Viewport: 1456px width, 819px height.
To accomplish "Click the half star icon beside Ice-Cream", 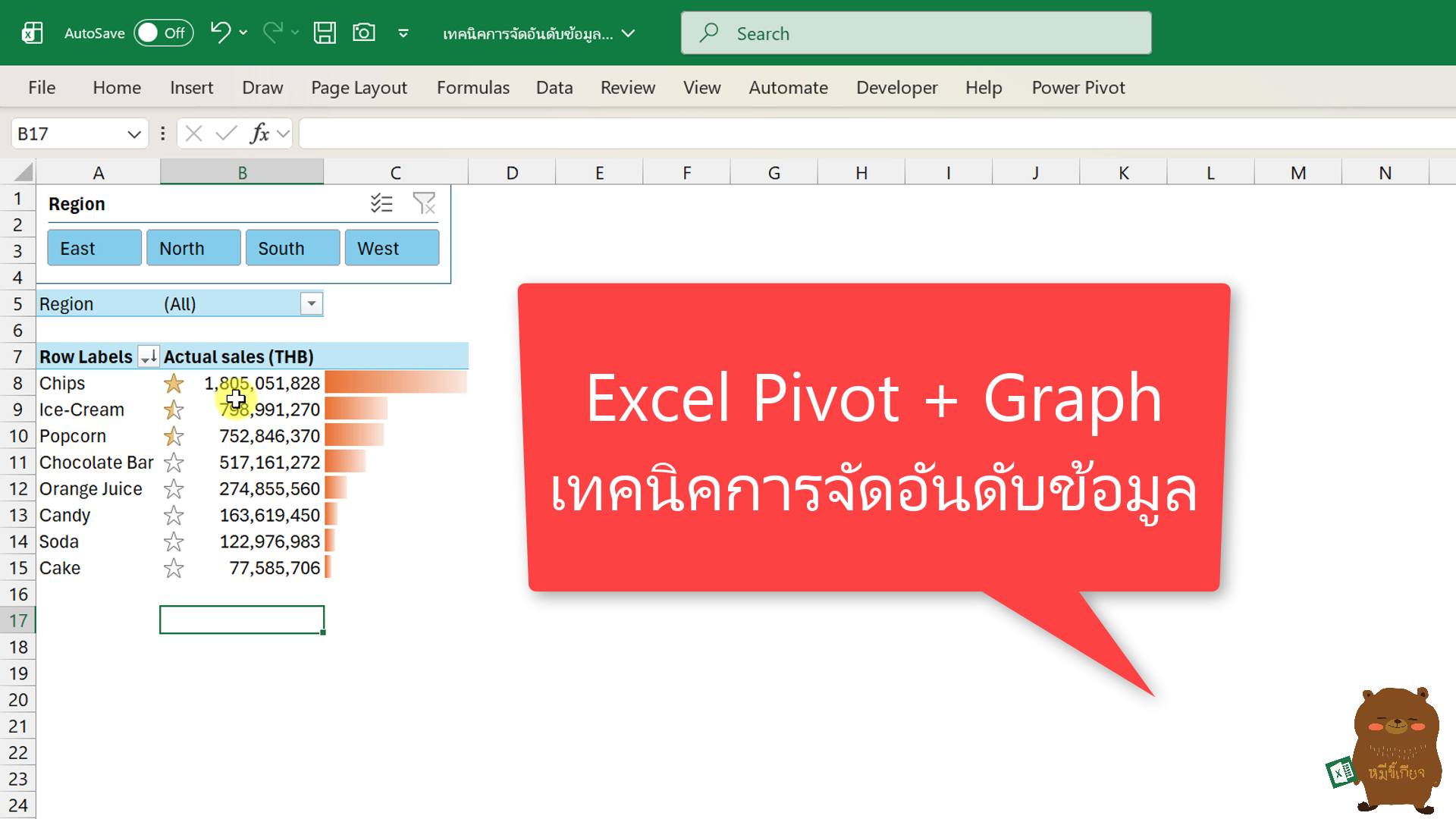I will click(x=174, y=410).
